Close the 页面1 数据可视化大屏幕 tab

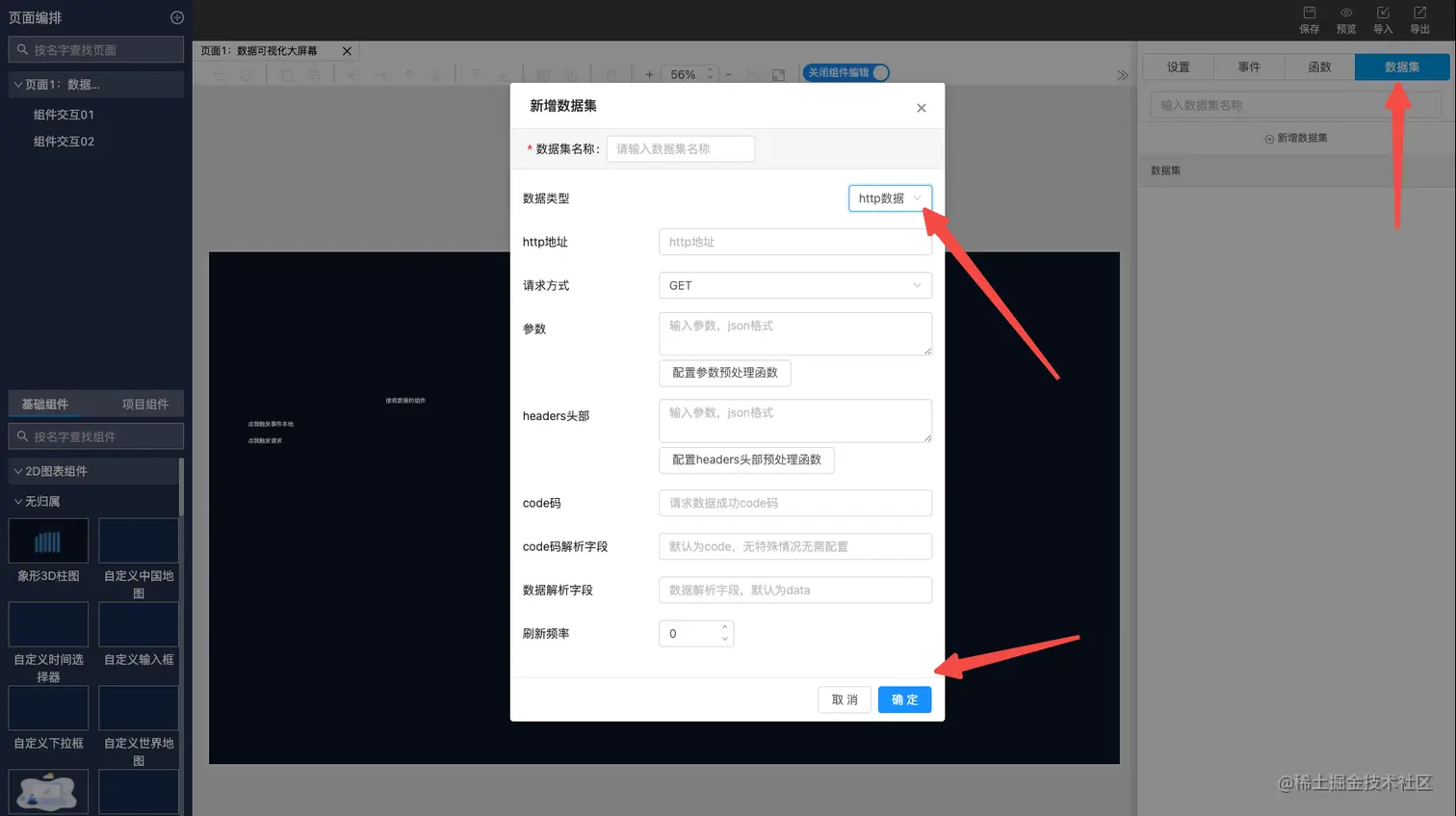[347, 51]
